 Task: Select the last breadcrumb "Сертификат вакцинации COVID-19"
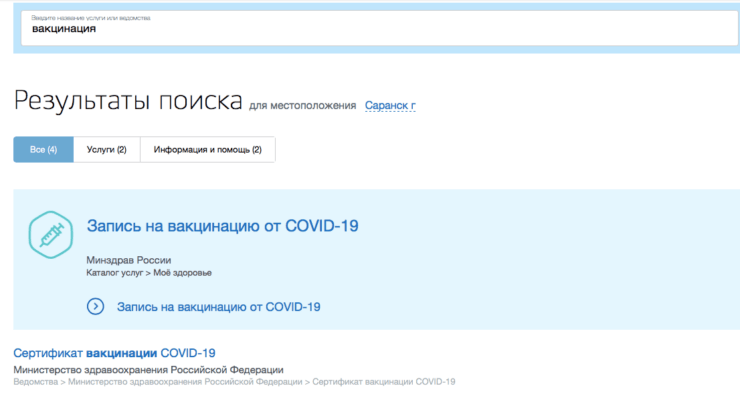coord(383,381)
